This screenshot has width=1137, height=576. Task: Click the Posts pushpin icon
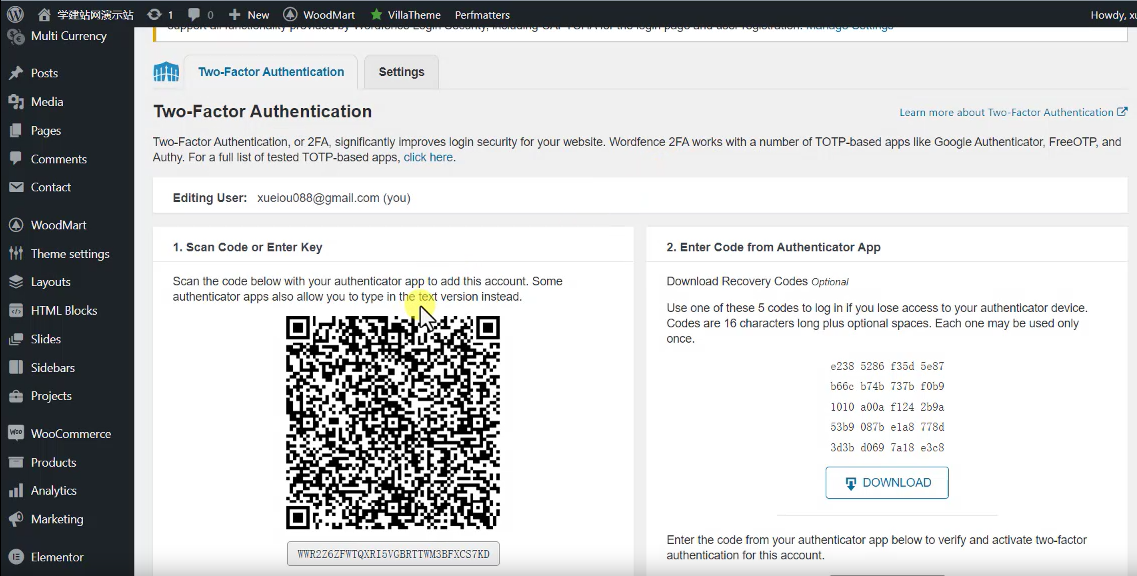[15, 73]
